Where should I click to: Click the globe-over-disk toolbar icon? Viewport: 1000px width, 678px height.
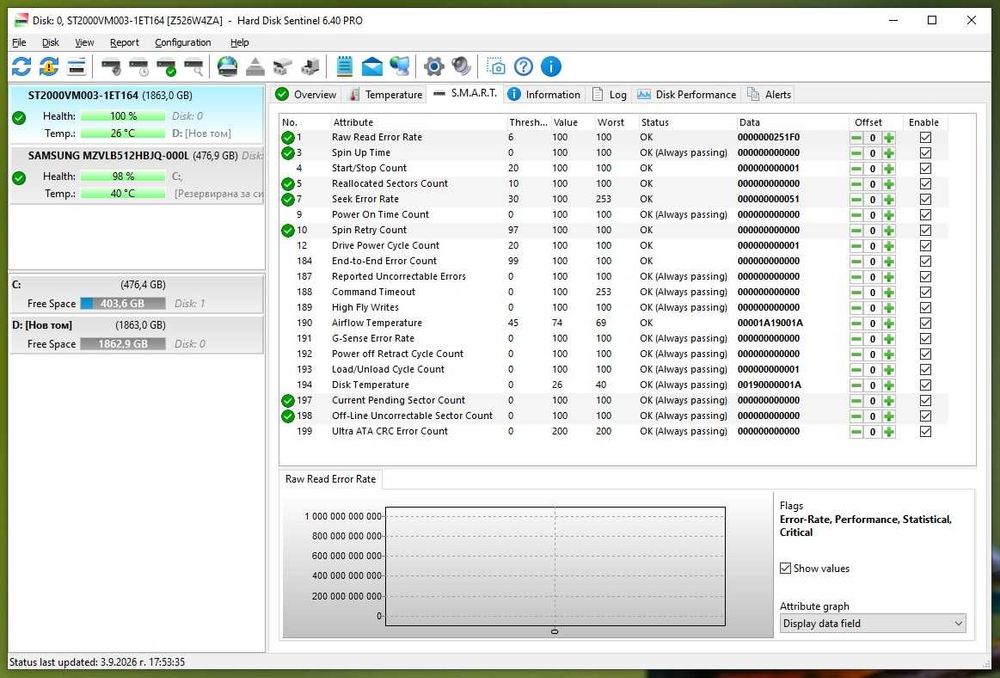pos(227,66)
